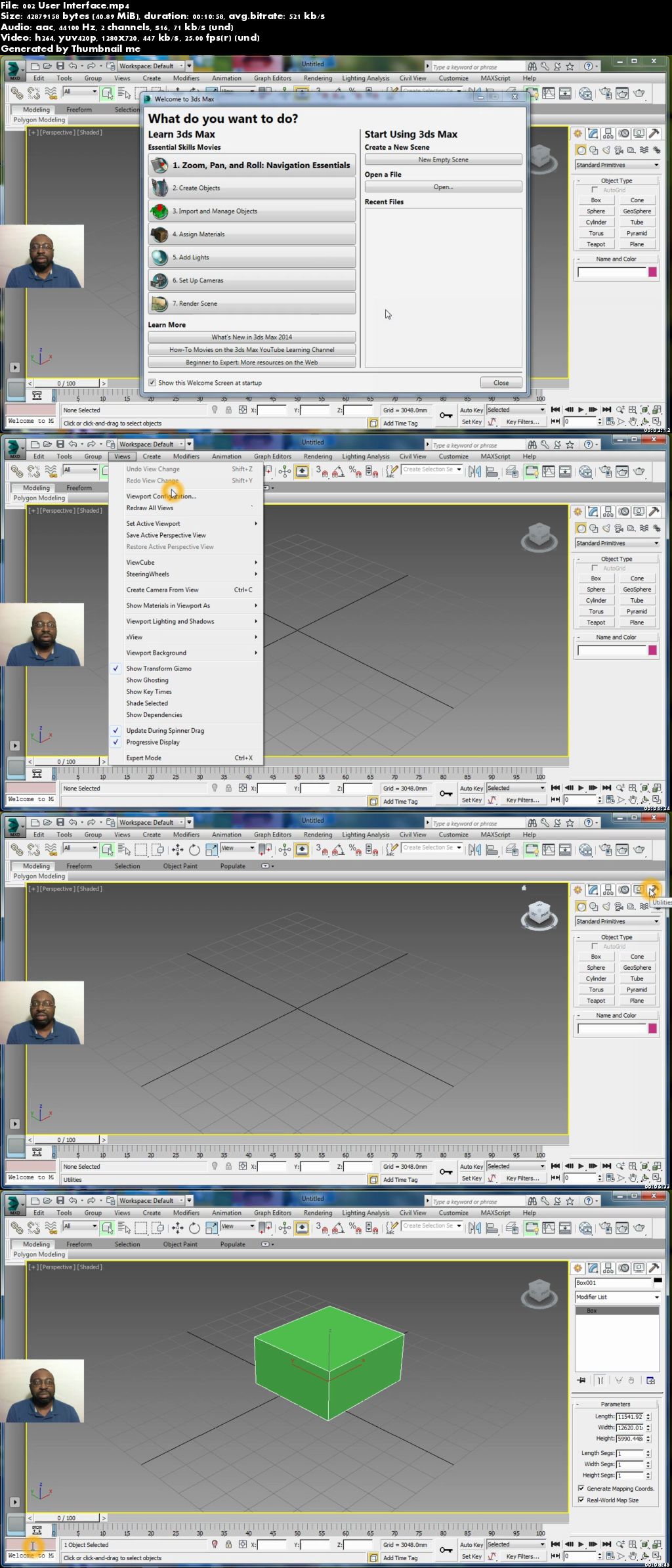Click the Pin Stack icon under modifier stack
This screenshot has width=672, height=1568.
pyautogui.click(x=581, y=1380)
